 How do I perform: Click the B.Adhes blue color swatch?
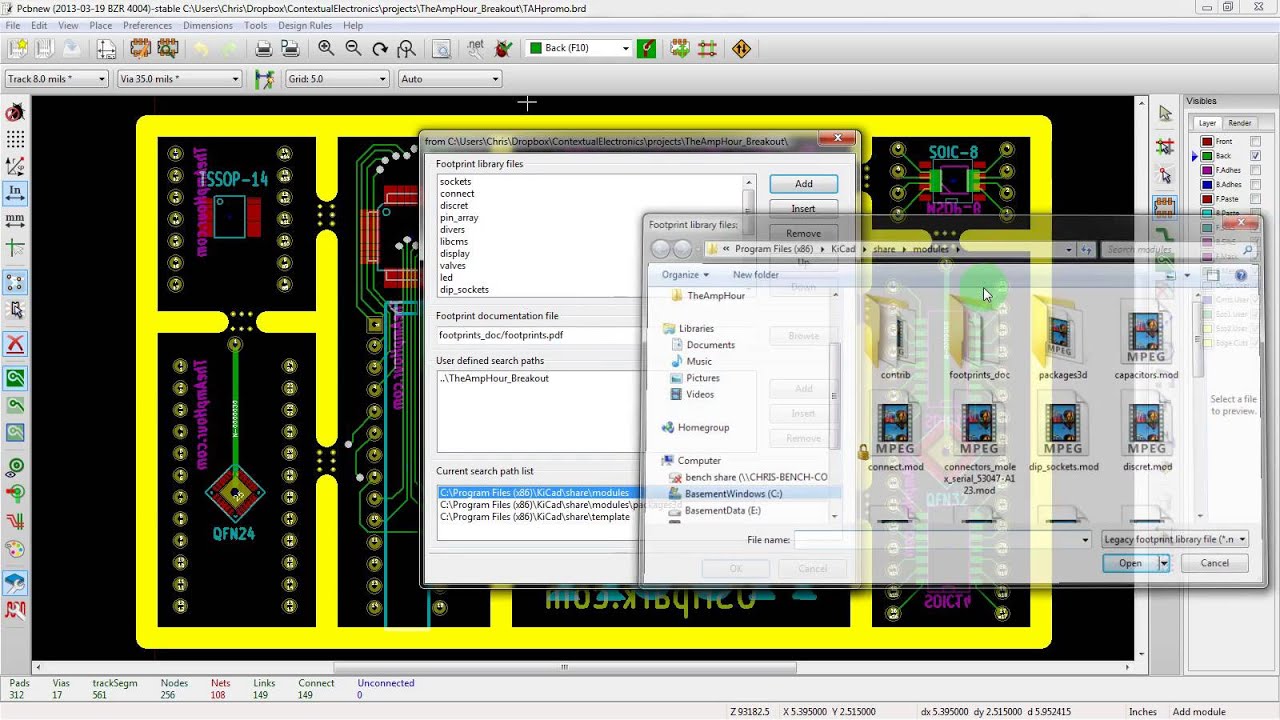click(x=1207, y=184)
